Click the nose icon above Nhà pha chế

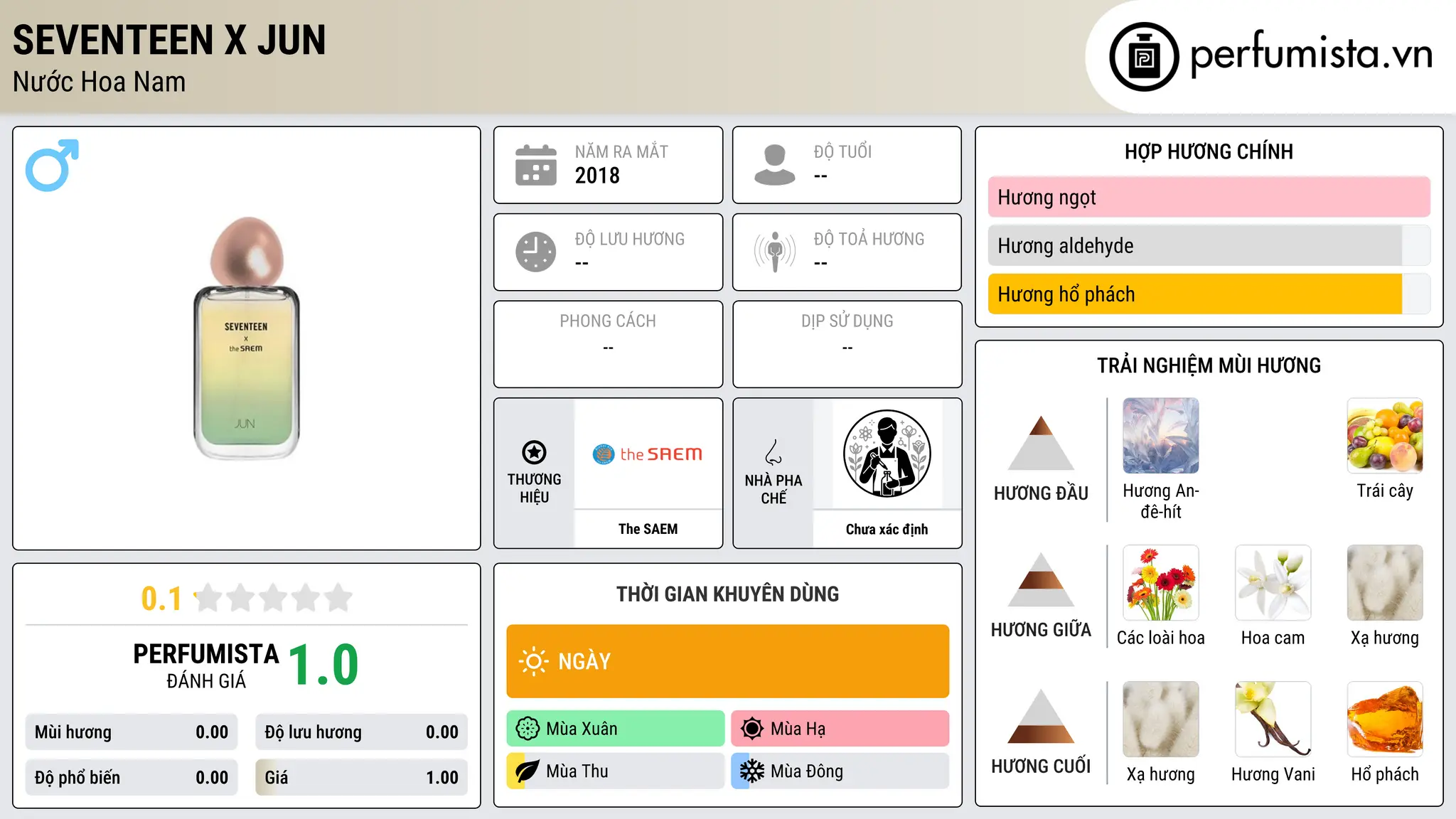(x=773, y=452)
